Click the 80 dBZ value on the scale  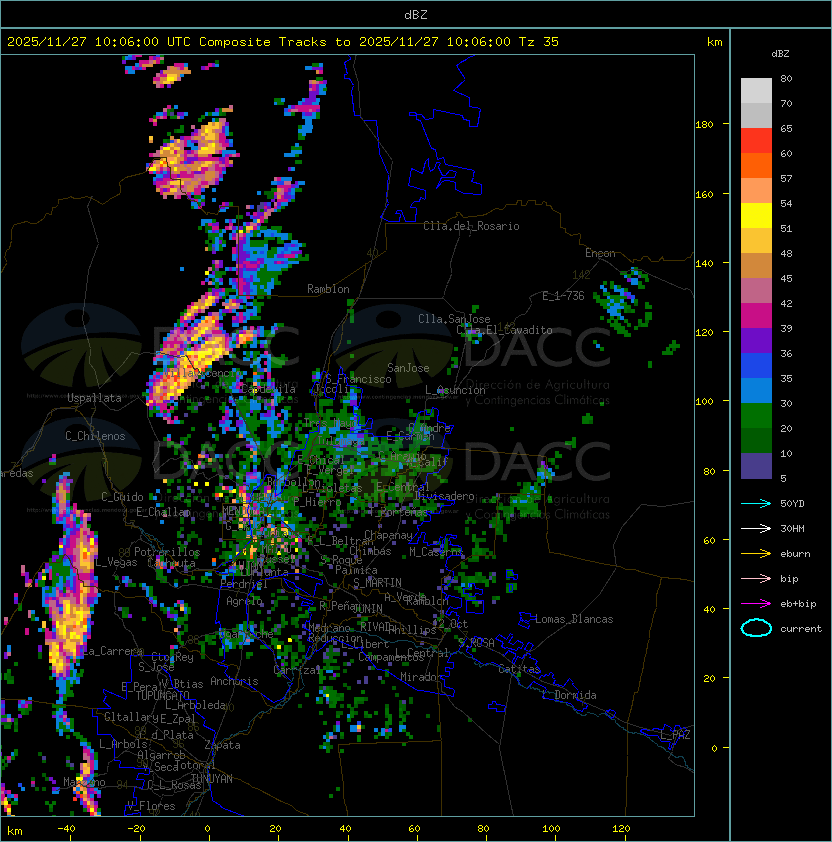click(x=786, y=78)
